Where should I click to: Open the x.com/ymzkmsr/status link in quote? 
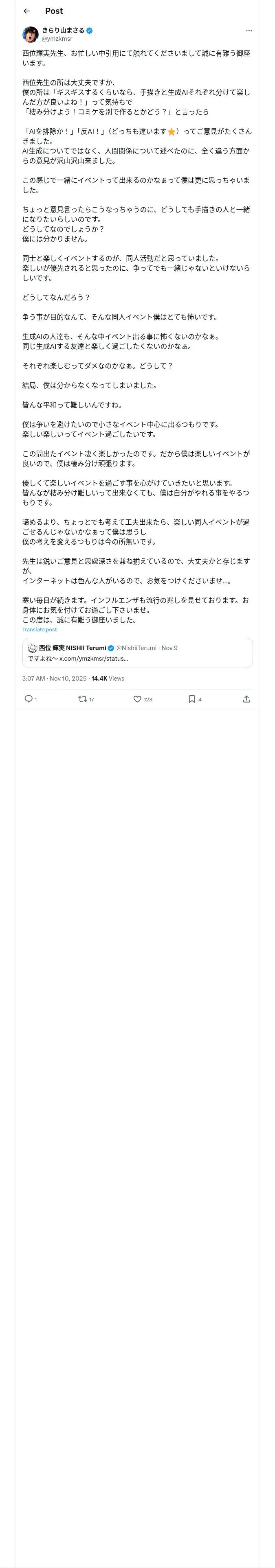93,658
